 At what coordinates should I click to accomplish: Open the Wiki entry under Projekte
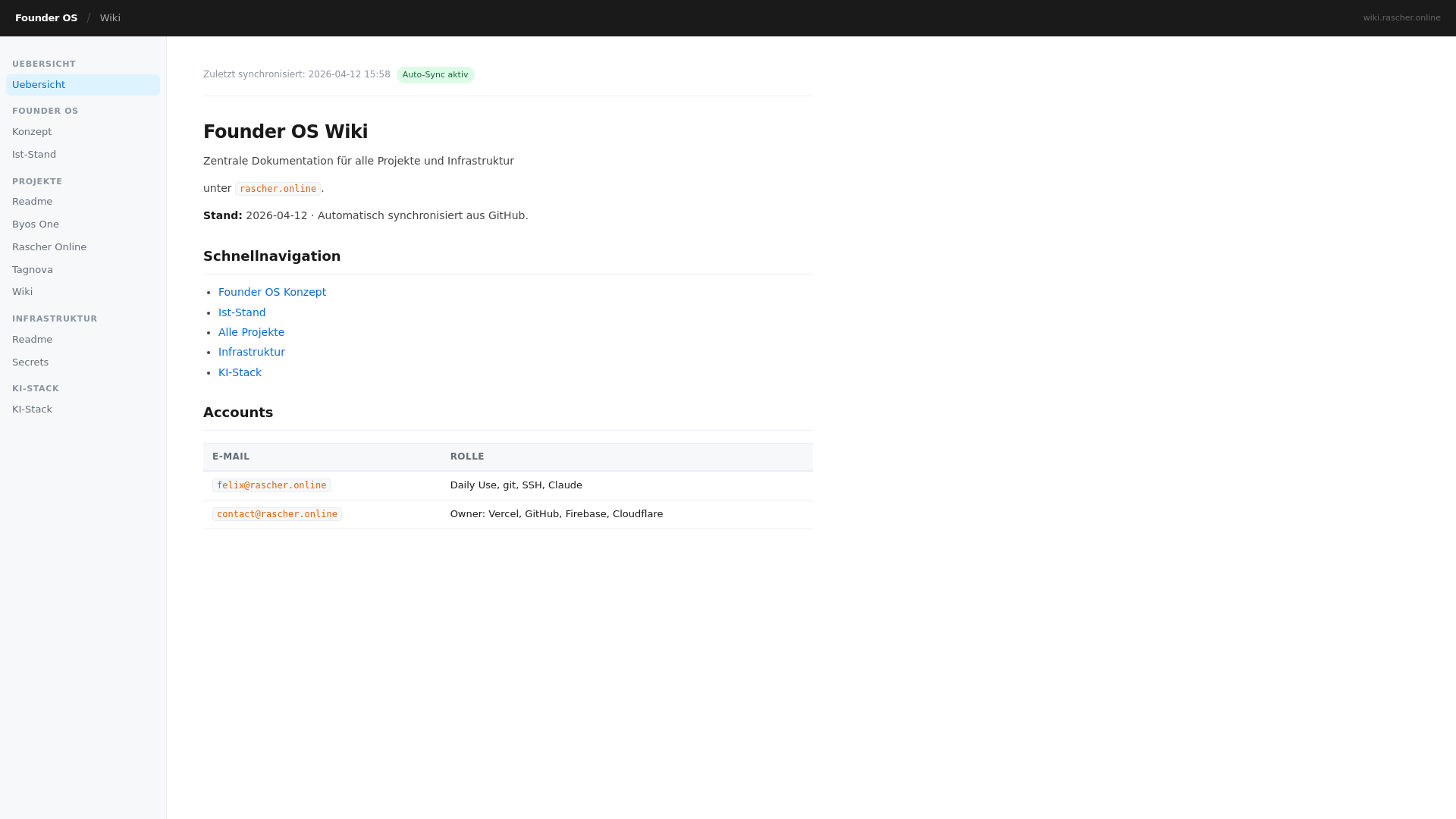[83, 292]
